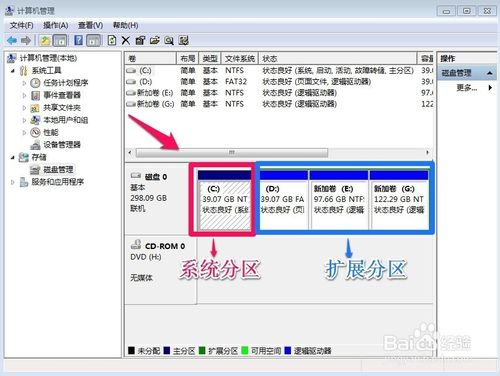Select 计算机管理(本地) root node
500x376 pixels.
[x=48, y=58]
